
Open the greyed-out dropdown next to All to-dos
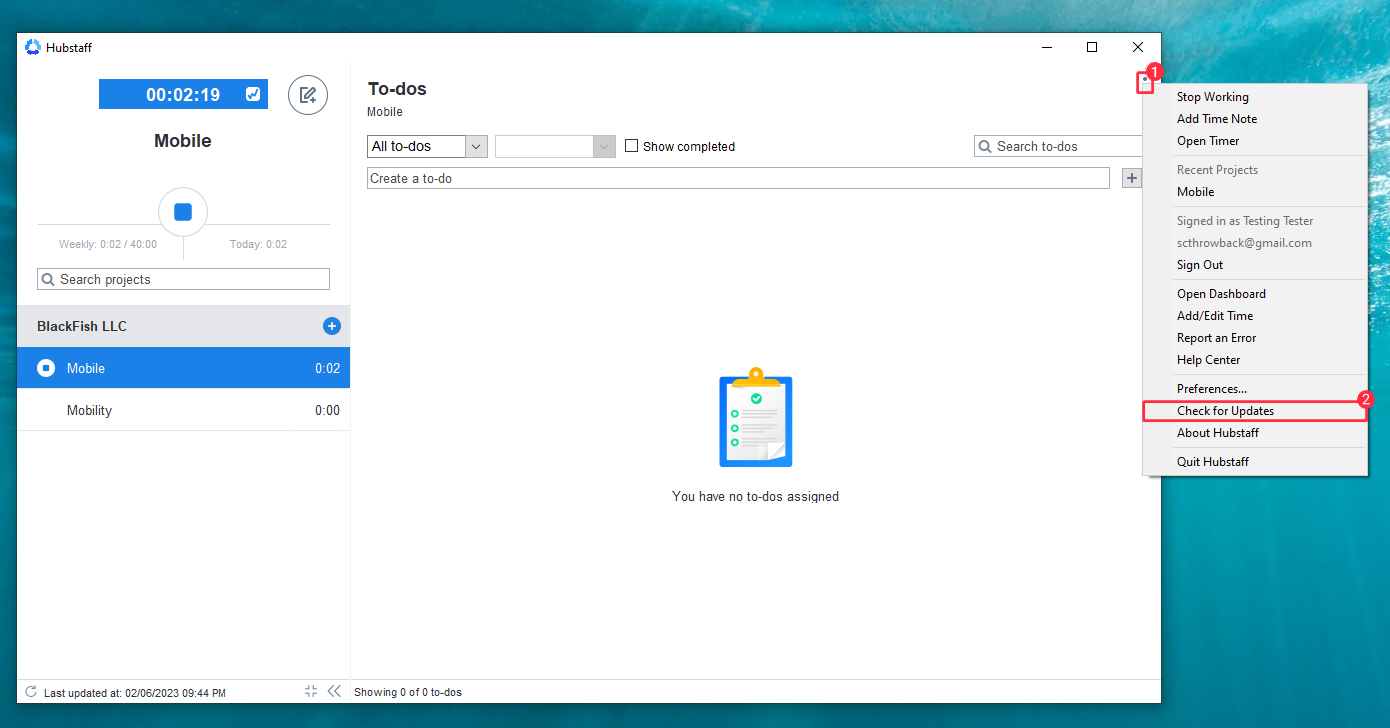555,146
